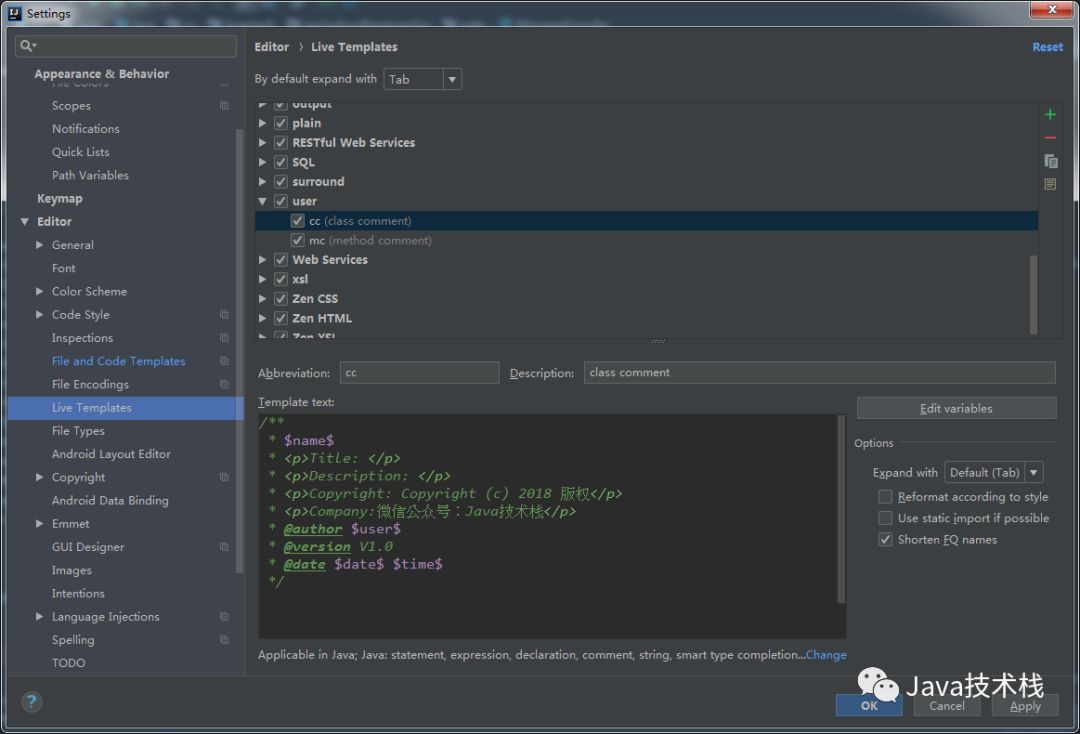The width and height of the screenshot is (1080, 734).
Task: Close the Settings dialog window
Action: 1052,10
